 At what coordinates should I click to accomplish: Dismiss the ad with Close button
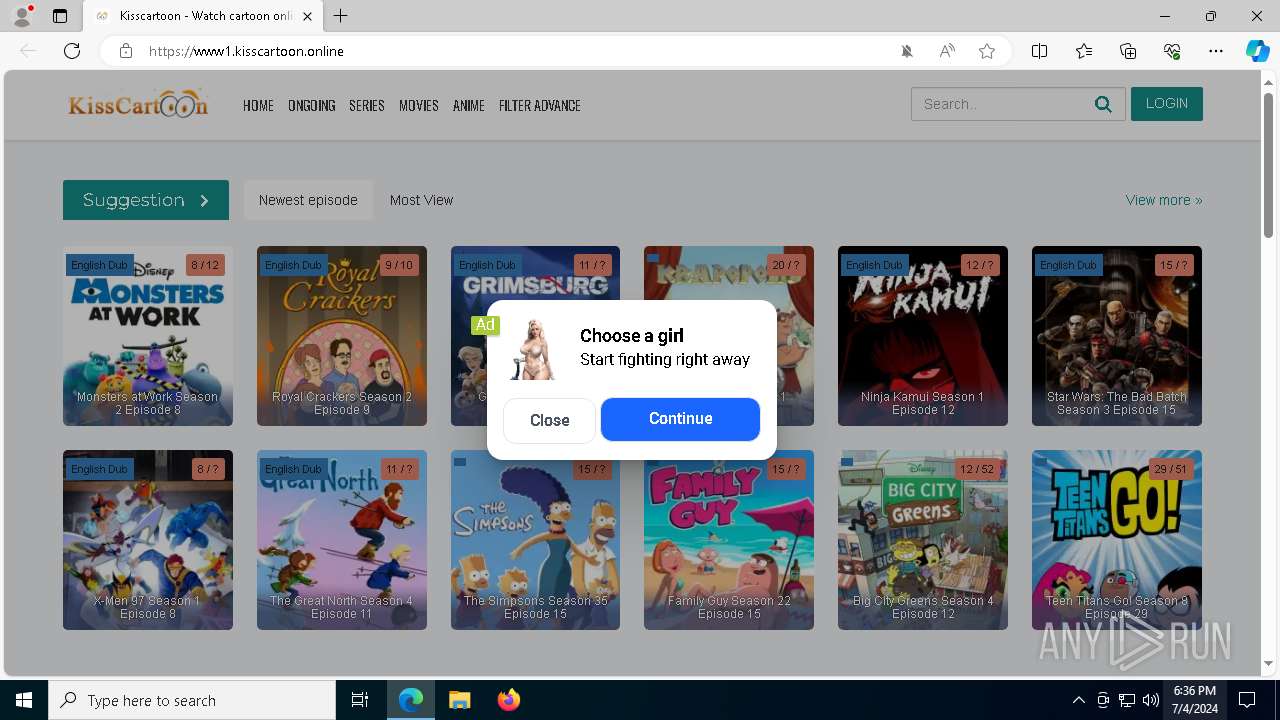[549, 420]
